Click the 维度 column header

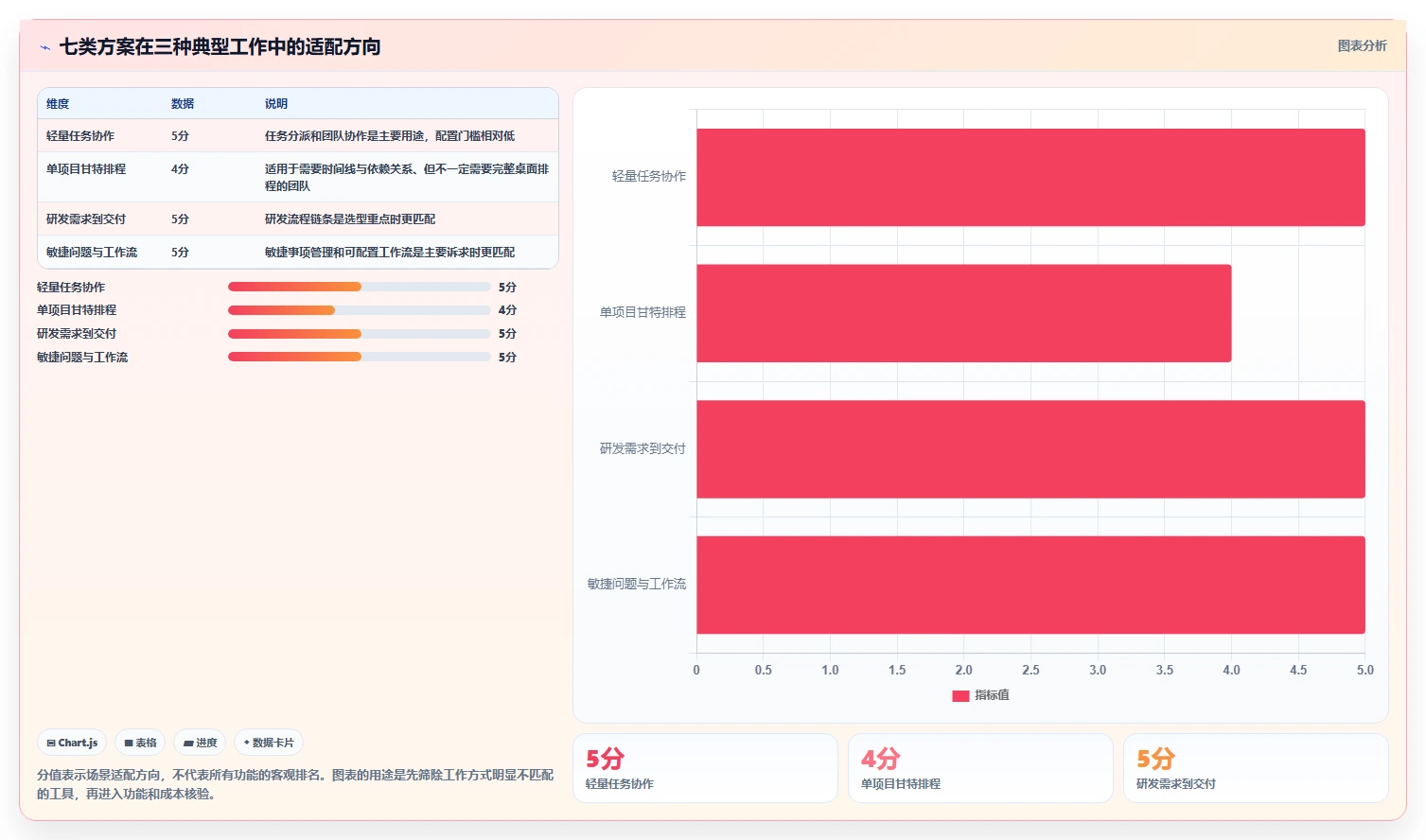(58, 104)
